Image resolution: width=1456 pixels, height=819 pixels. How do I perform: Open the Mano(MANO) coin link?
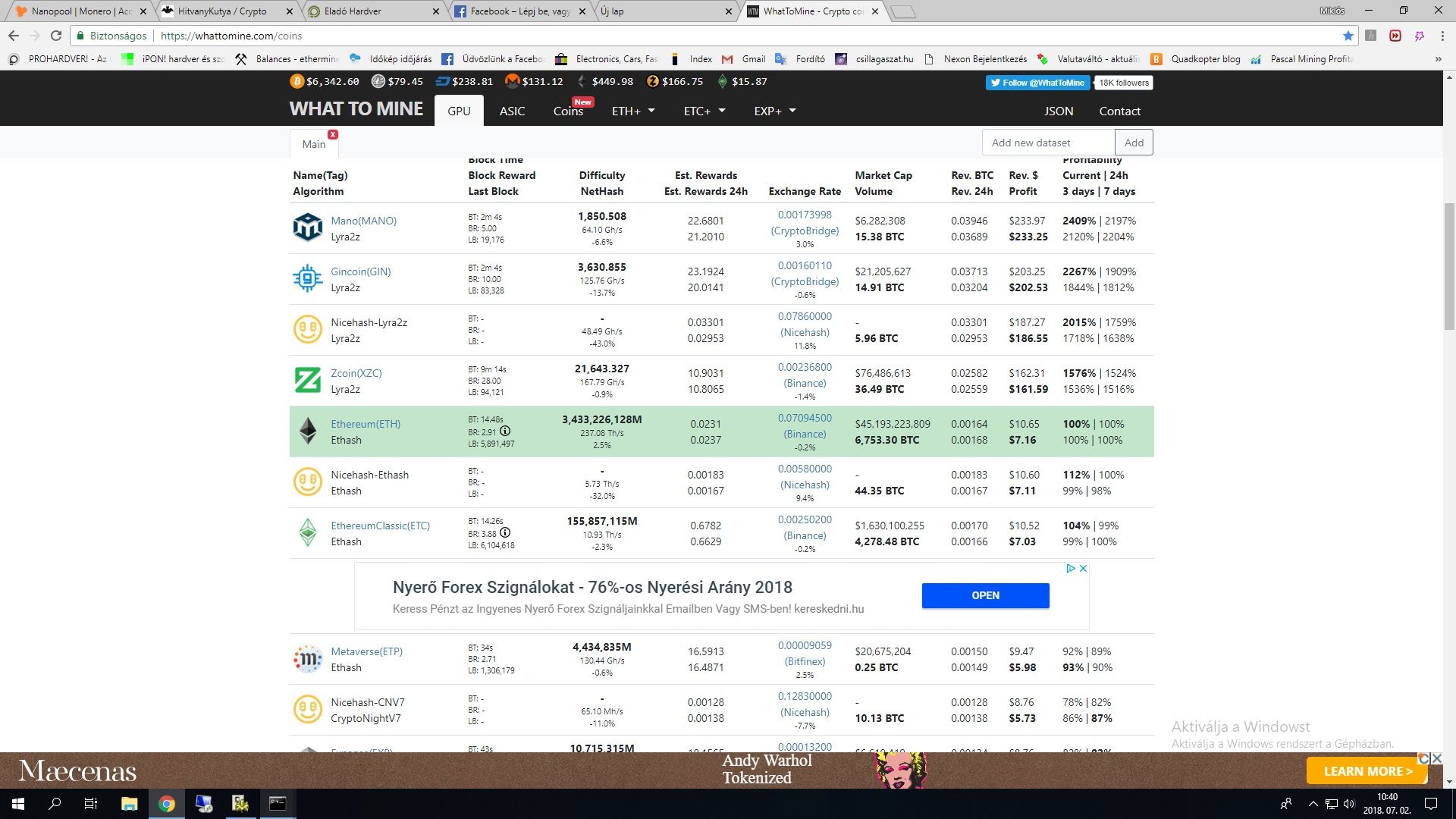(363, 221)
